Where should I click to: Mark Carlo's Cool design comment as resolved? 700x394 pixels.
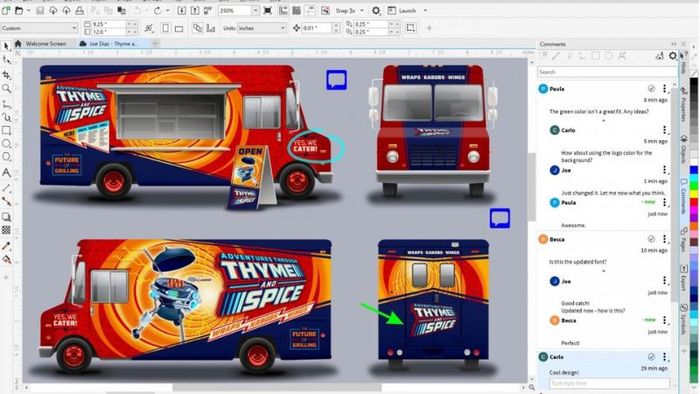point(651,357)
